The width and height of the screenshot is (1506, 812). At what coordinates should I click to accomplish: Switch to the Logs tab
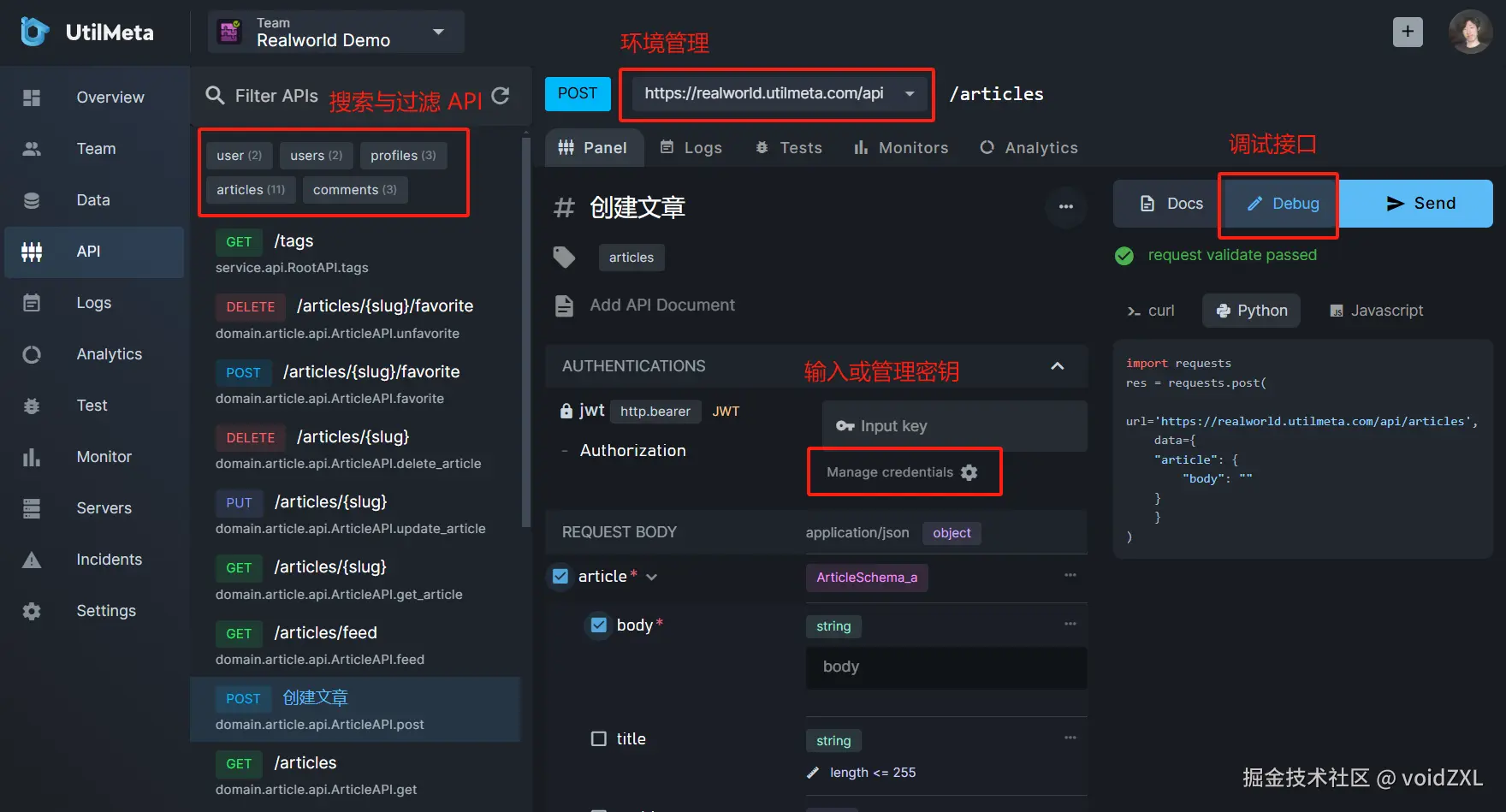pos(691,148)
